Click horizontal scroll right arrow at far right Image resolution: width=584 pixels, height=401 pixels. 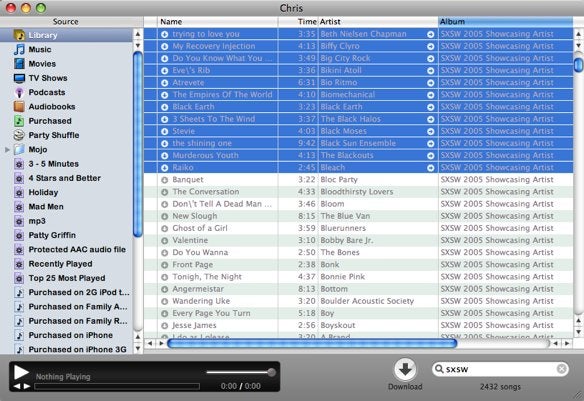point(567,343)
